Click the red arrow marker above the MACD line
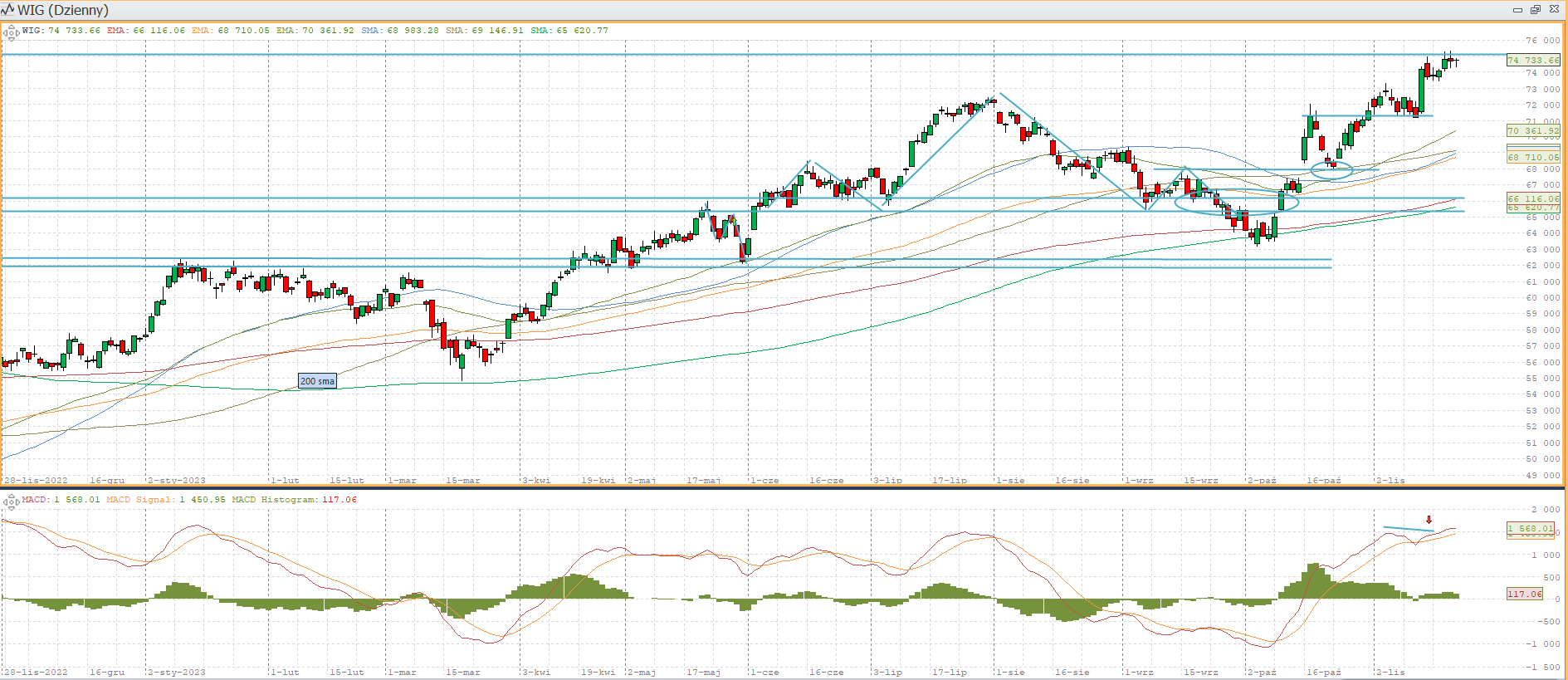Viewport: 1568px width, 680px height. click(x=1429, y=521)
